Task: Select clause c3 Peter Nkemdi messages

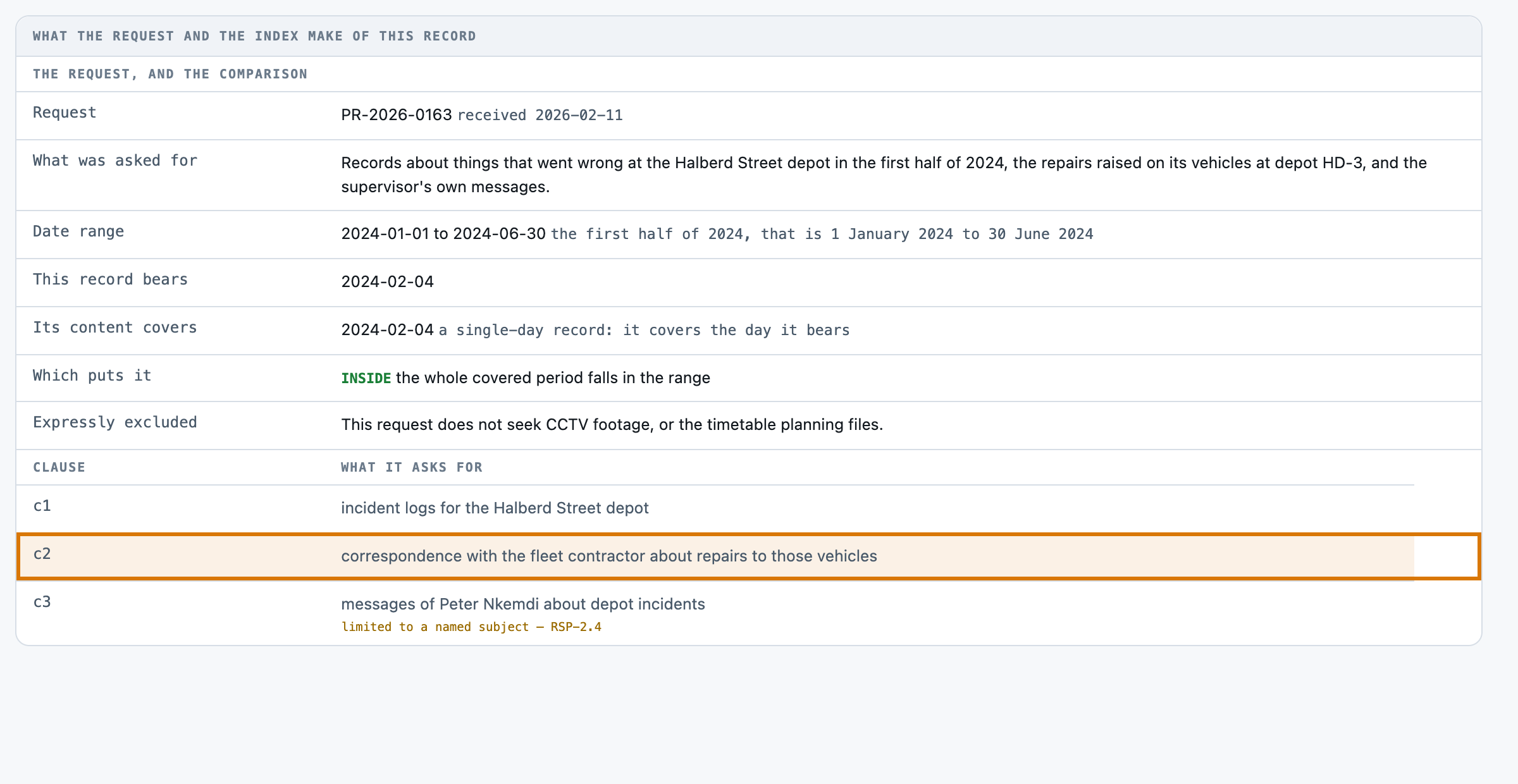Action: pyautogui.click(x=715, y=613)
